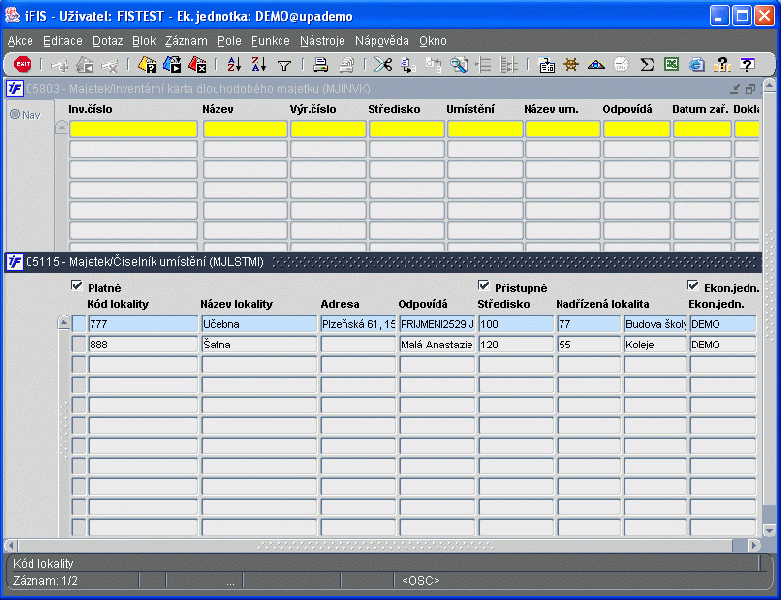Open the Nápověda menu

tap(382, 41)
